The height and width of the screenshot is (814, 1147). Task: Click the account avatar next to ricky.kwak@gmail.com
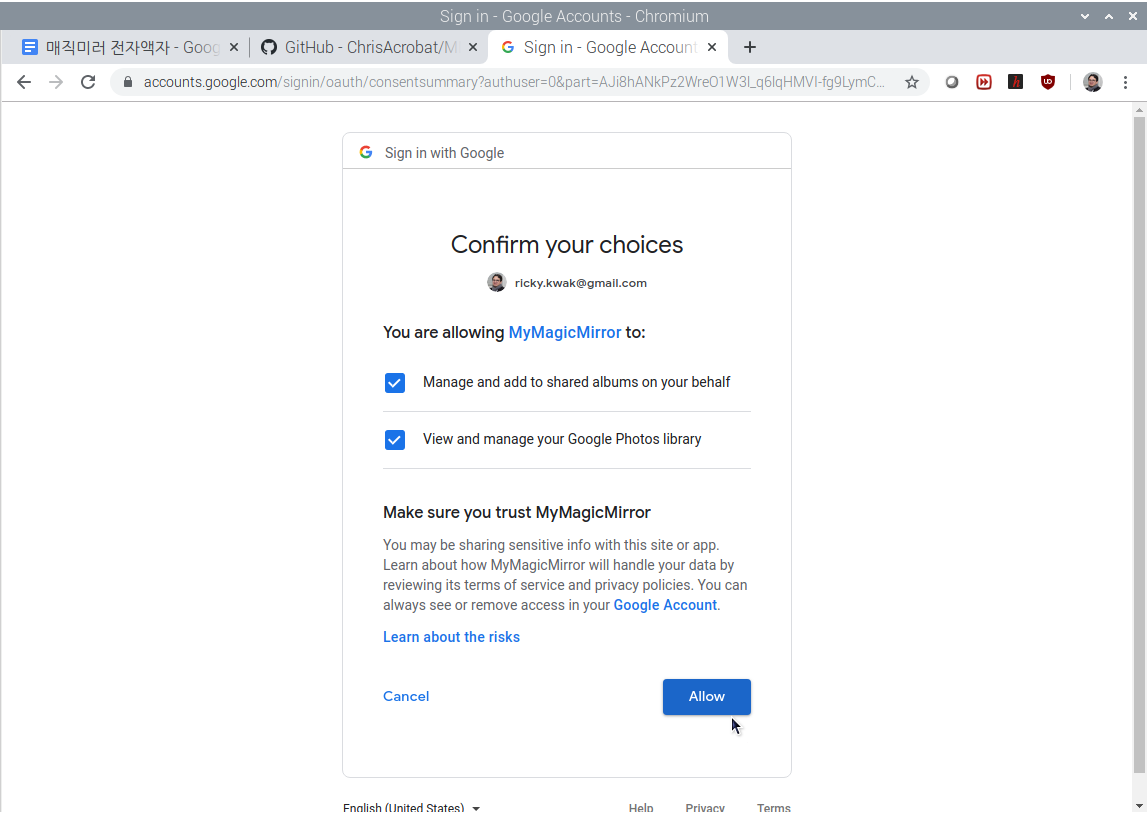[x=497, y=282]
